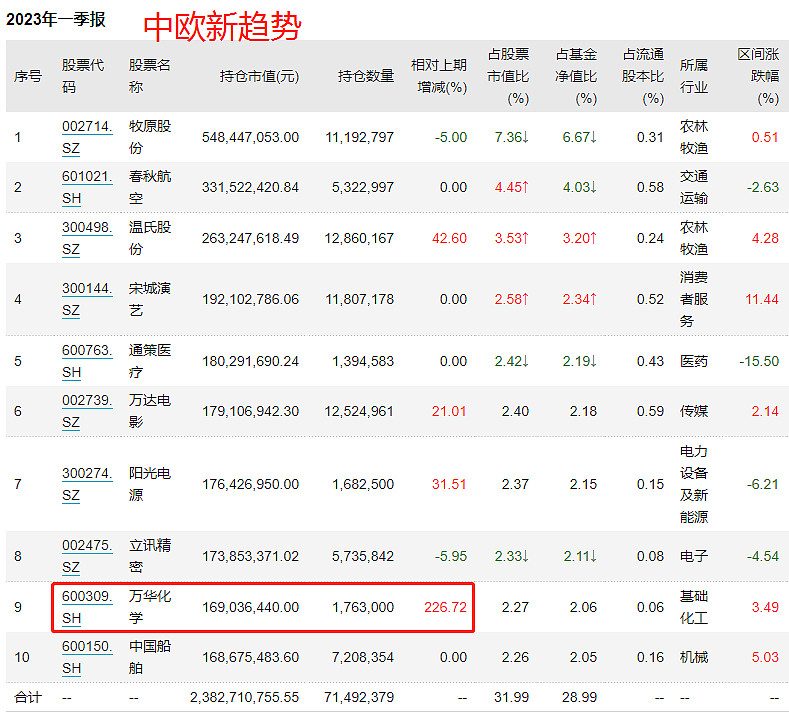Select stock name 立讯精密
The image size is (789, 717).
pyautogui.click(x=150, y=556)
